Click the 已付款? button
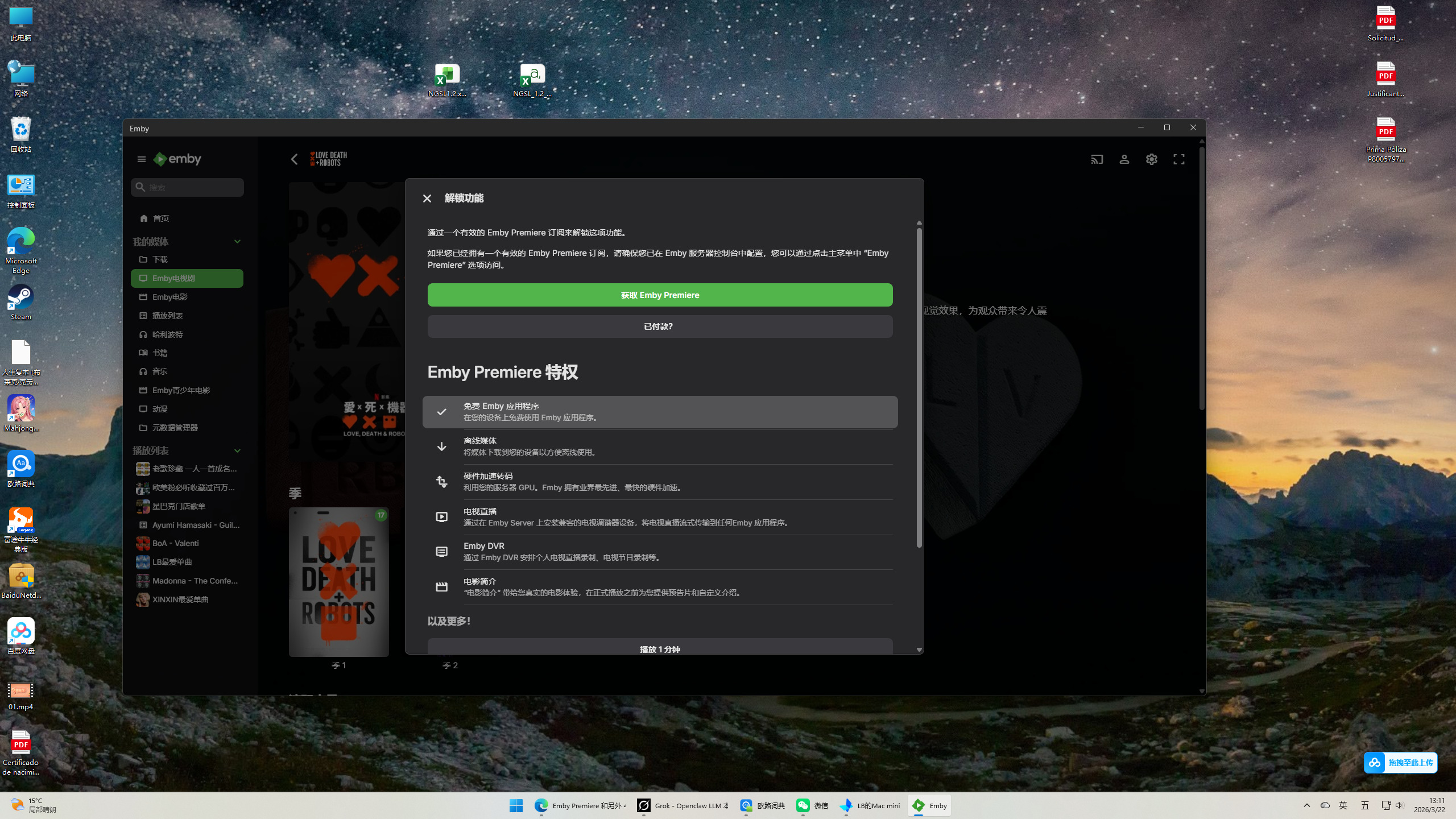The height and width of the screenshot is (819, 1456). pos(660,326)
